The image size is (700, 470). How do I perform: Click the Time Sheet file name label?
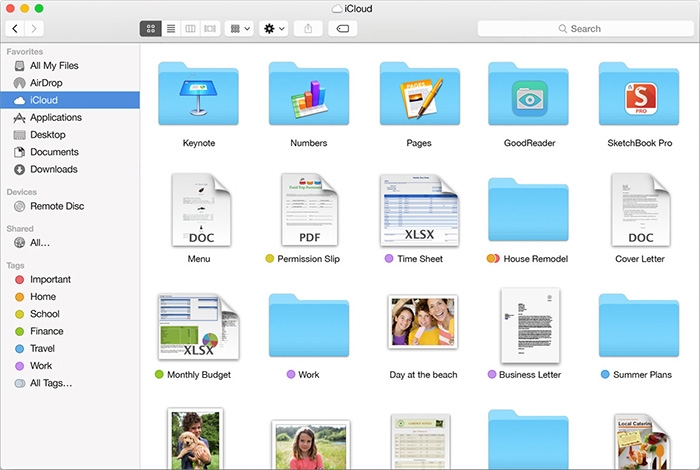420,259
